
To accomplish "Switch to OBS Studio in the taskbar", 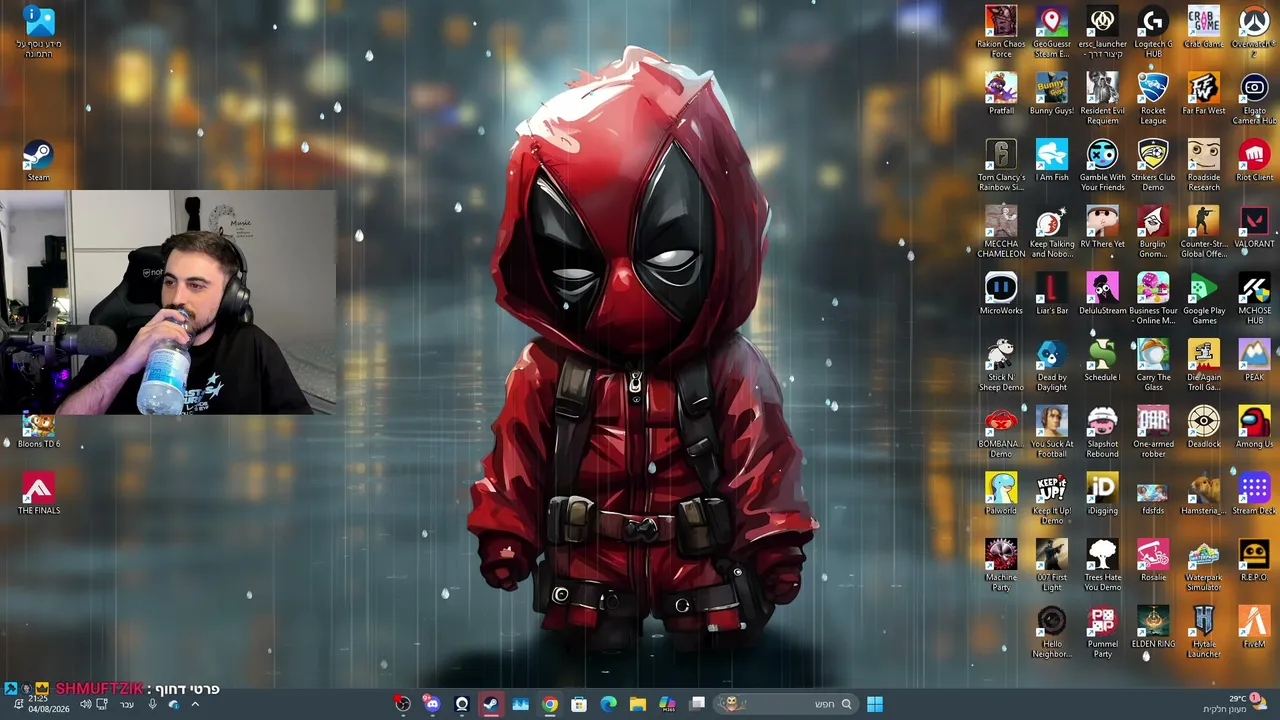I will [402, 704].
